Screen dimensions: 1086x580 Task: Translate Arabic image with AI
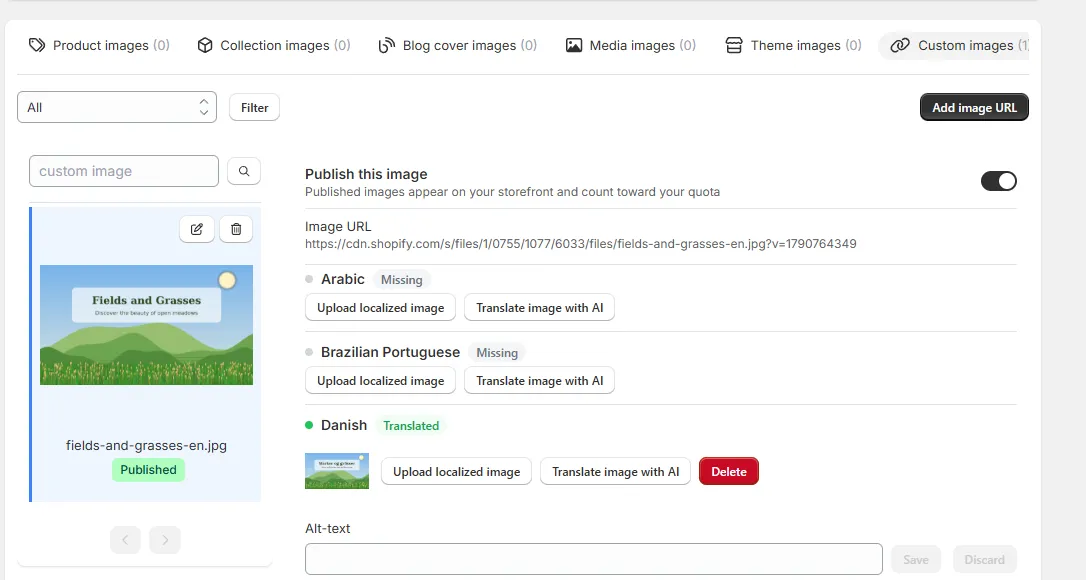tap(540, 308)
